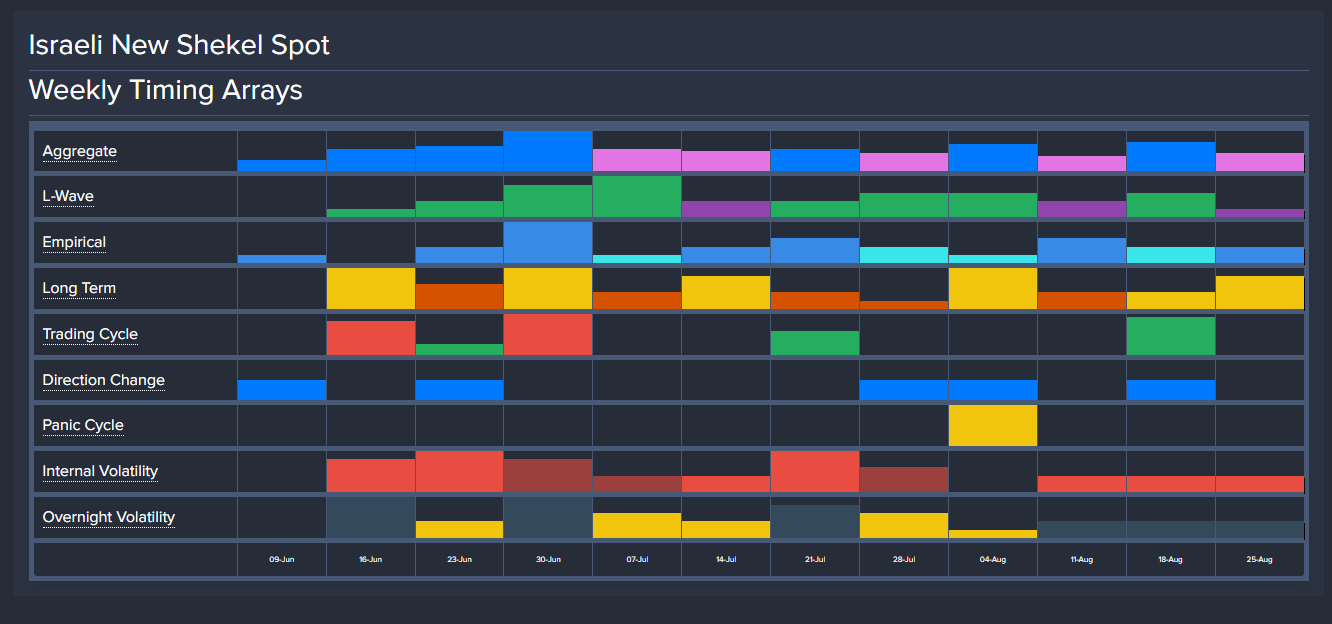Click the Overnight Volatility label link
Screen dimensions: 1332x624
(x=108, y=518)
